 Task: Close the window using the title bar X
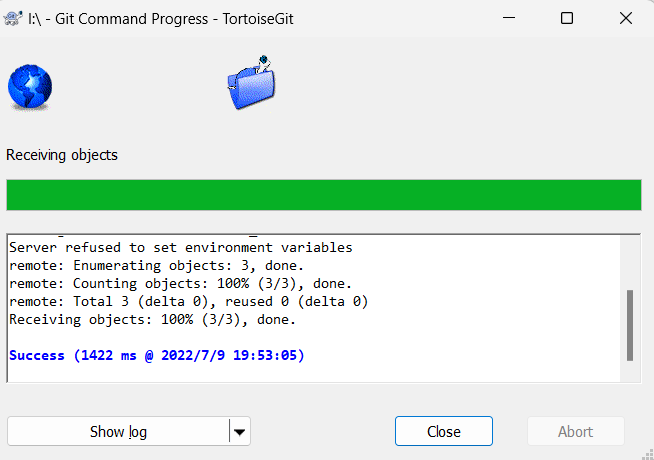tap(626, 18)
